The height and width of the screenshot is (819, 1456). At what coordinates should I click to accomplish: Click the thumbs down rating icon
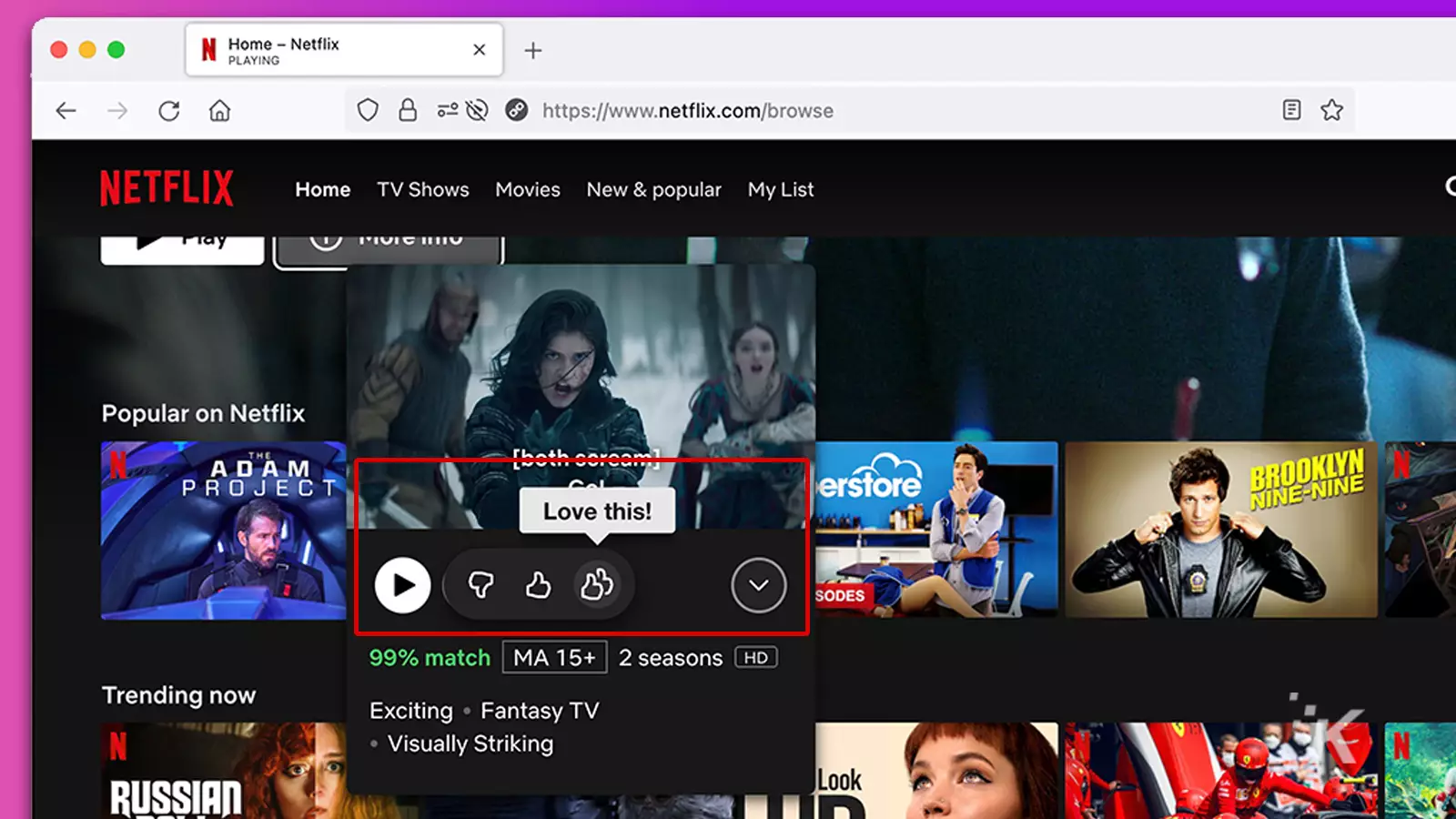point(480,585)
